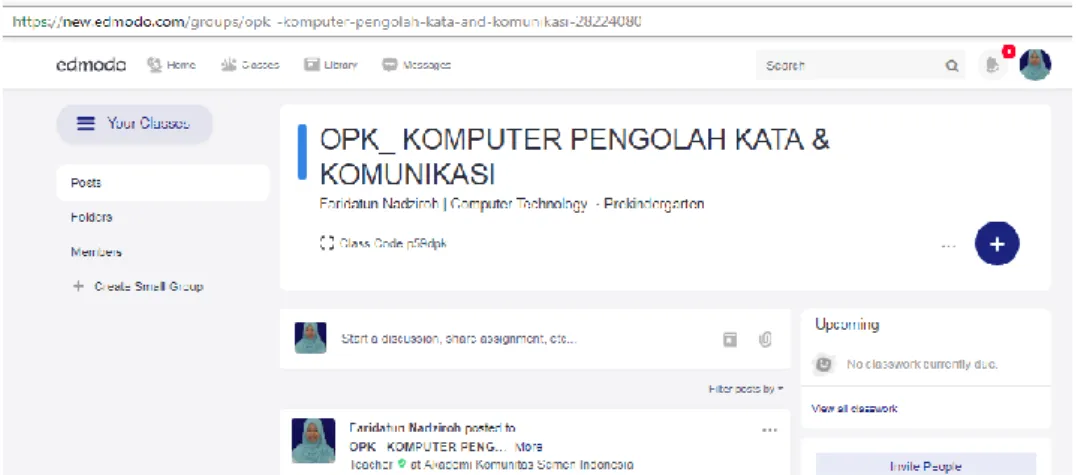Screen dimensions: 1081x475
Task: Click the browser URL address bar
Action: tap(538, 21)
